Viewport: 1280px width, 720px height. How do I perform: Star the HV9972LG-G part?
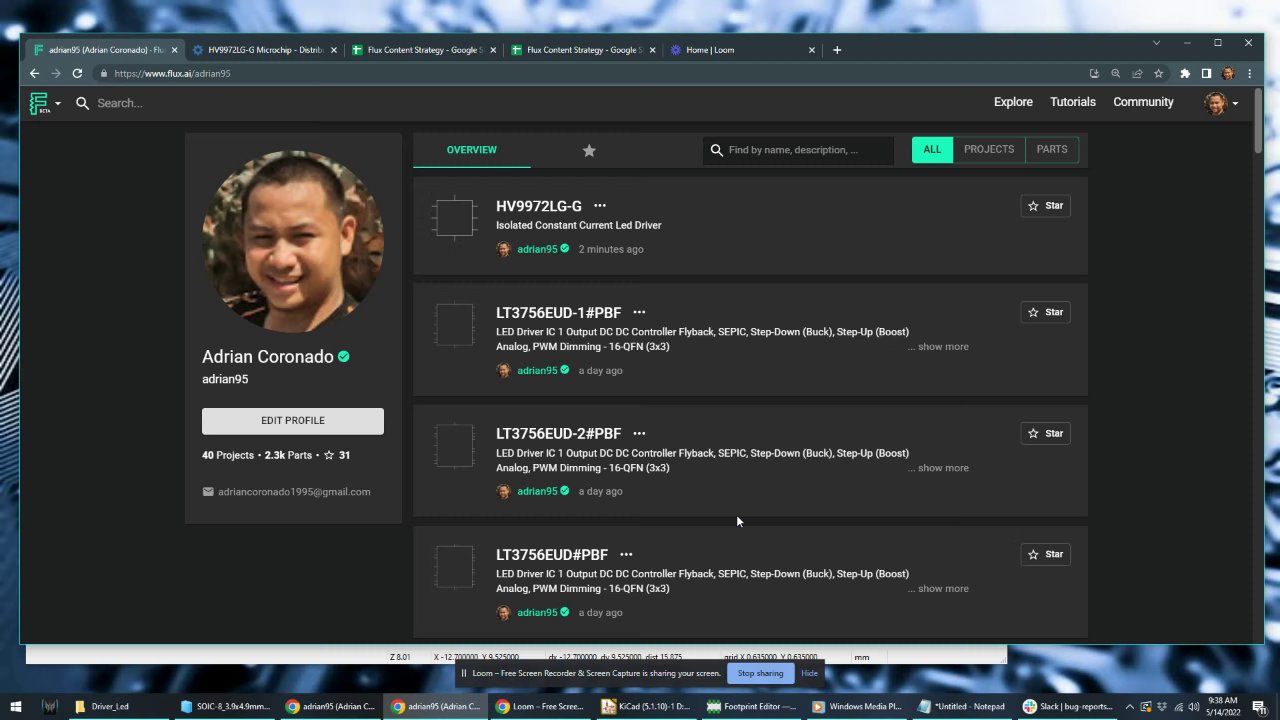(1045, 206)
